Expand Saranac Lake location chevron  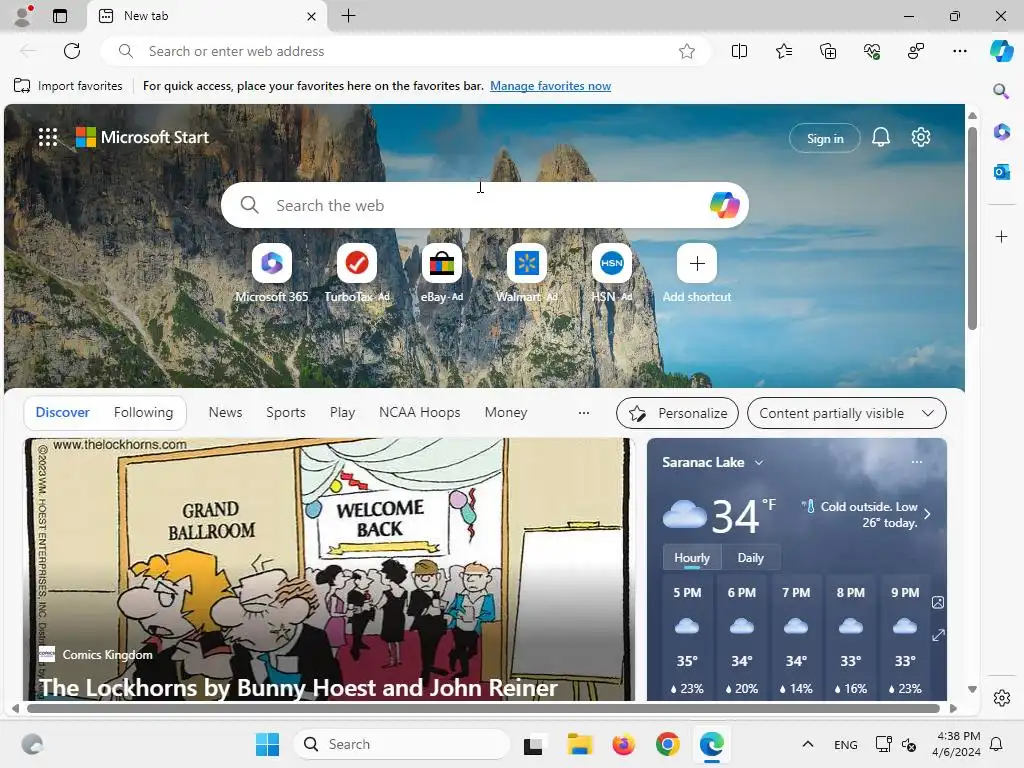point(759,462)
